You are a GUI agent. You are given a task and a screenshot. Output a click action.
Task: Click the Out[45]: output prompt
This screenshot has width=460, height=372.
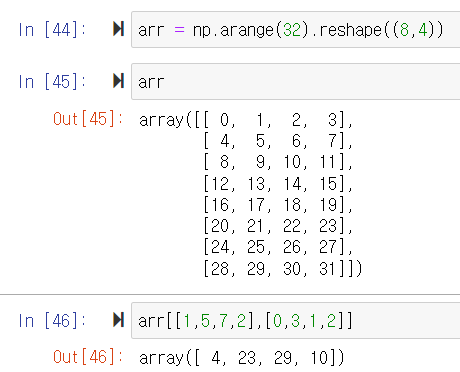(88, 119)
